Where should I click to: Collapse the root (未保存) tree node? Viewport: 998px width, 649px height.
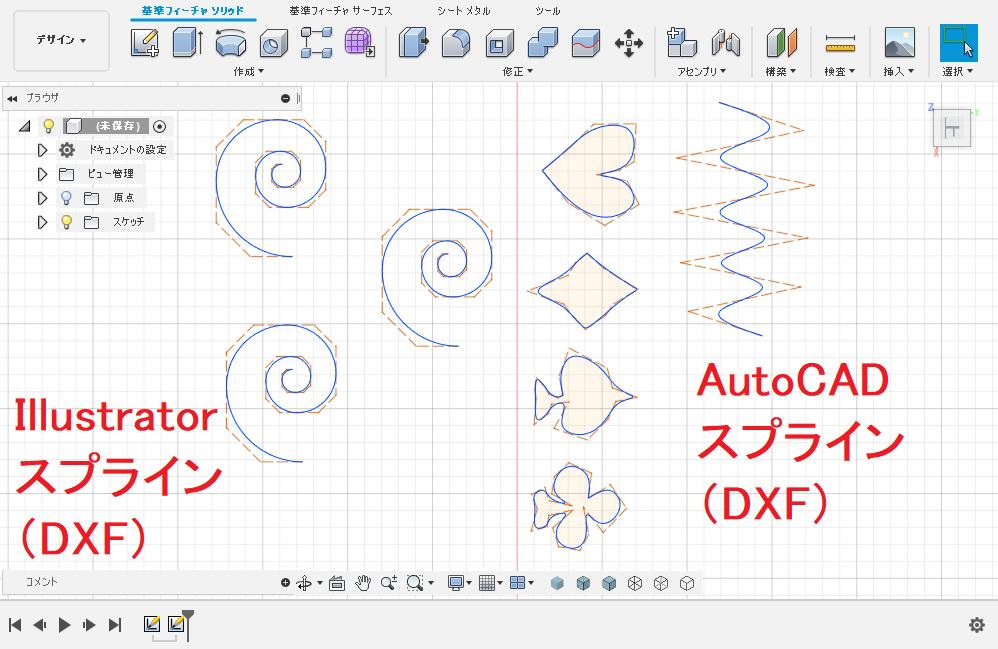point(25,126)
